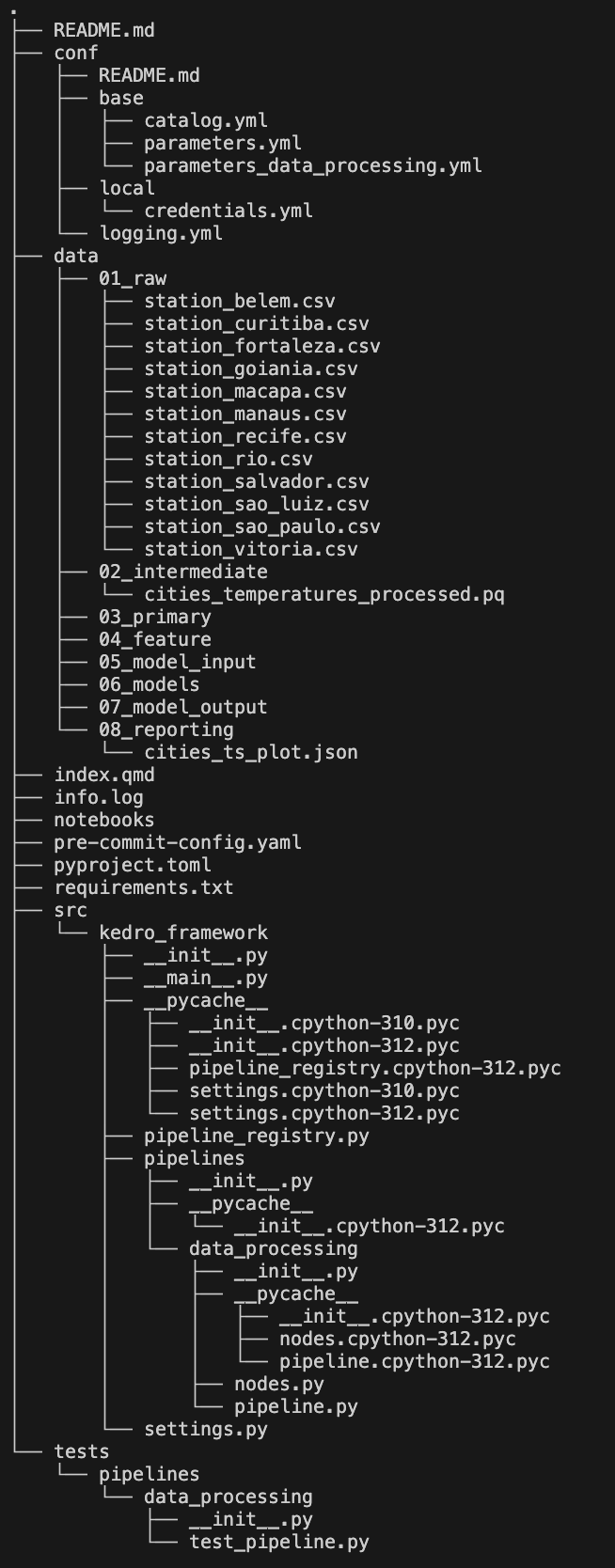Select station_vitoria.csv entry

(251, 549)
